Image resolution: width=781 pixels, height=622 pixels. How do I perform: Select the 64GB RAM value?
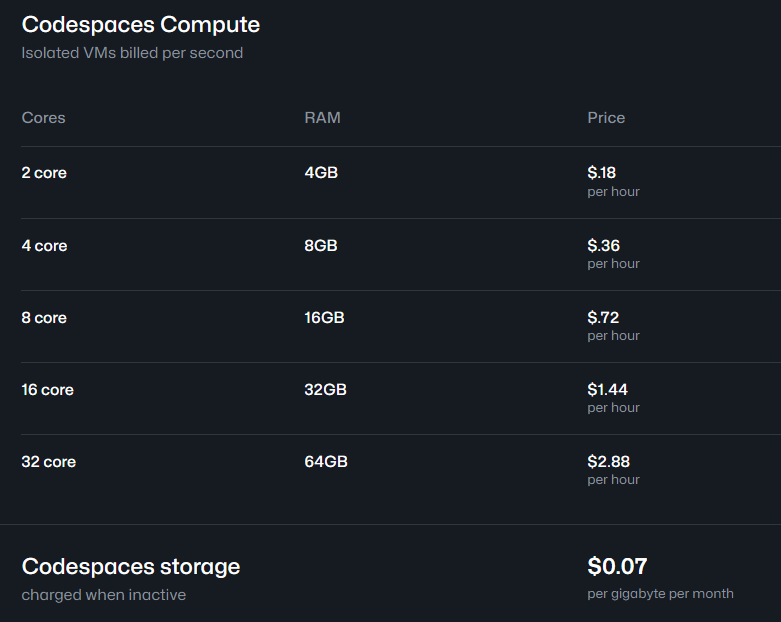coord(326,462)
